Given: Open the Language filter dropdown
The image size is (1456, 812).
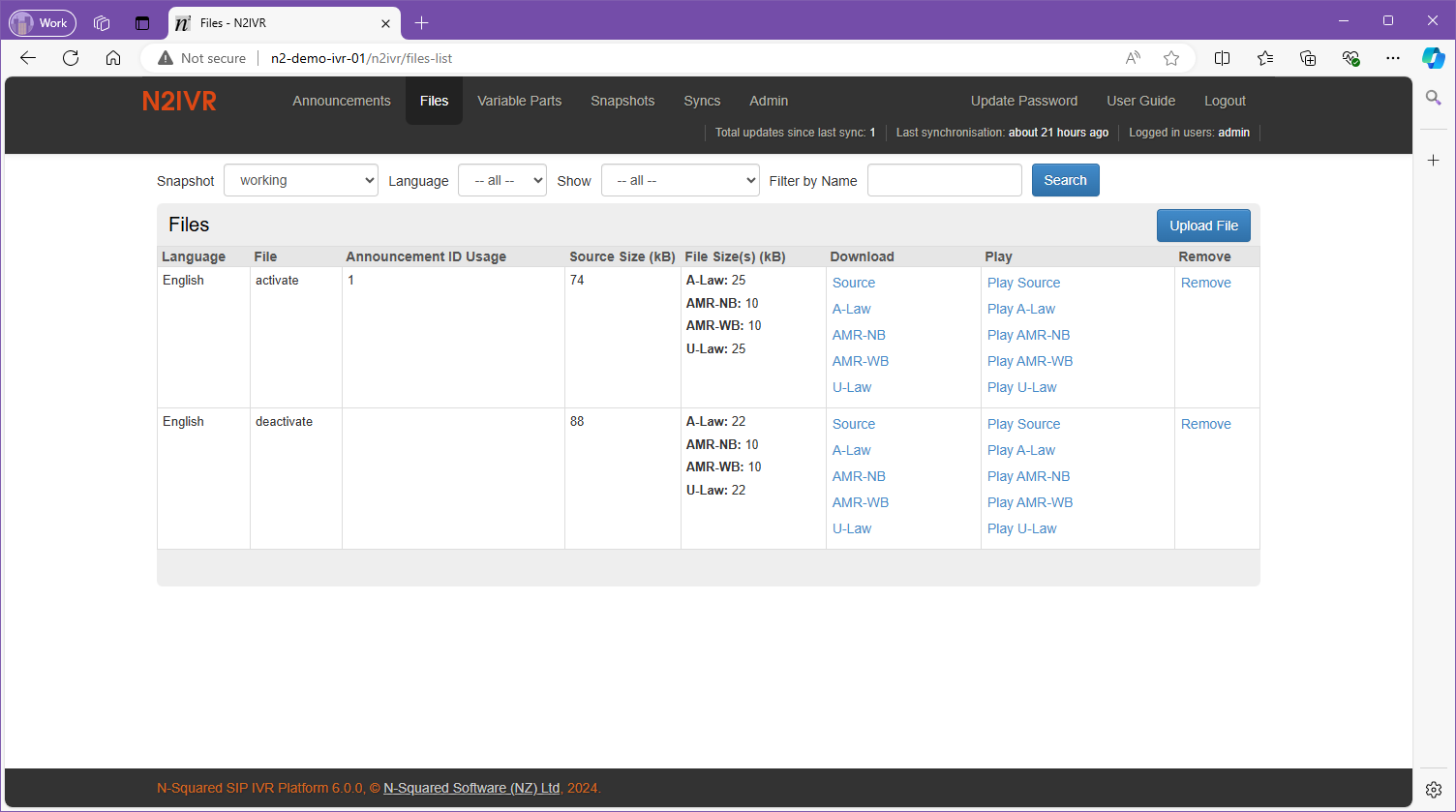Looking at the screenshot, I should coord(502,180).
